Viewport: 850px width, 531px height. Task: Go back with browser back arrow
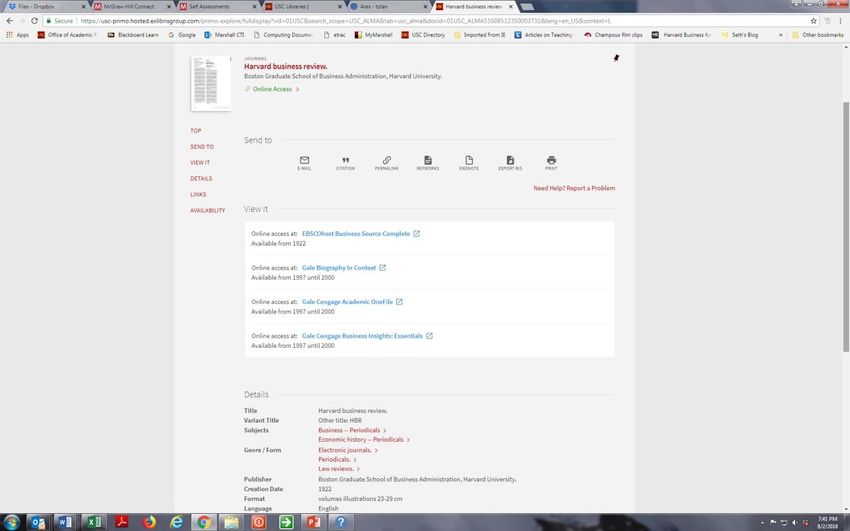[9, 21]
